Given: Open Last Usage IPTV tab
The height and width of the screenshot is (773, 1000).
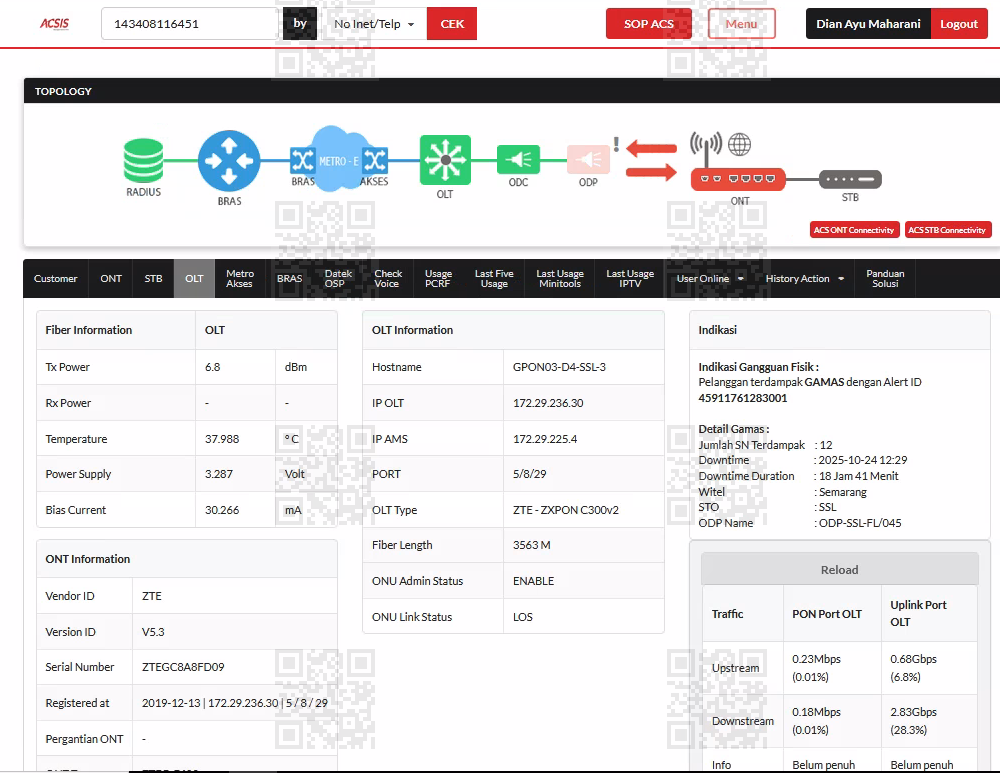Looking at the screenshot, I should pos(630,279).
